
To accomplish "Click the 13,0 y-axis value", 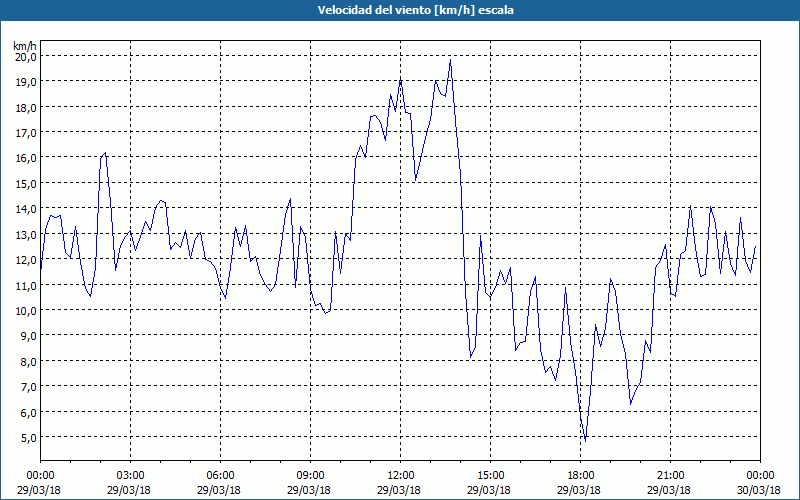I will pyautogui.click(x=26, y=234).
